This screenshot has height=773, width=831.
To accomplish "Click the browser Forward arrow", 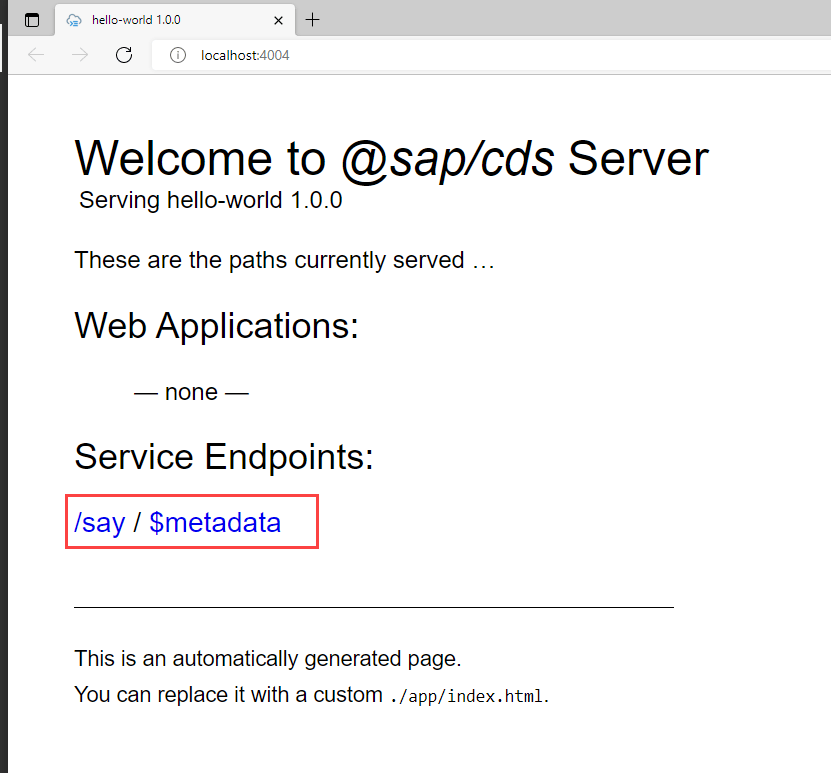I will [x=81, y=55].
